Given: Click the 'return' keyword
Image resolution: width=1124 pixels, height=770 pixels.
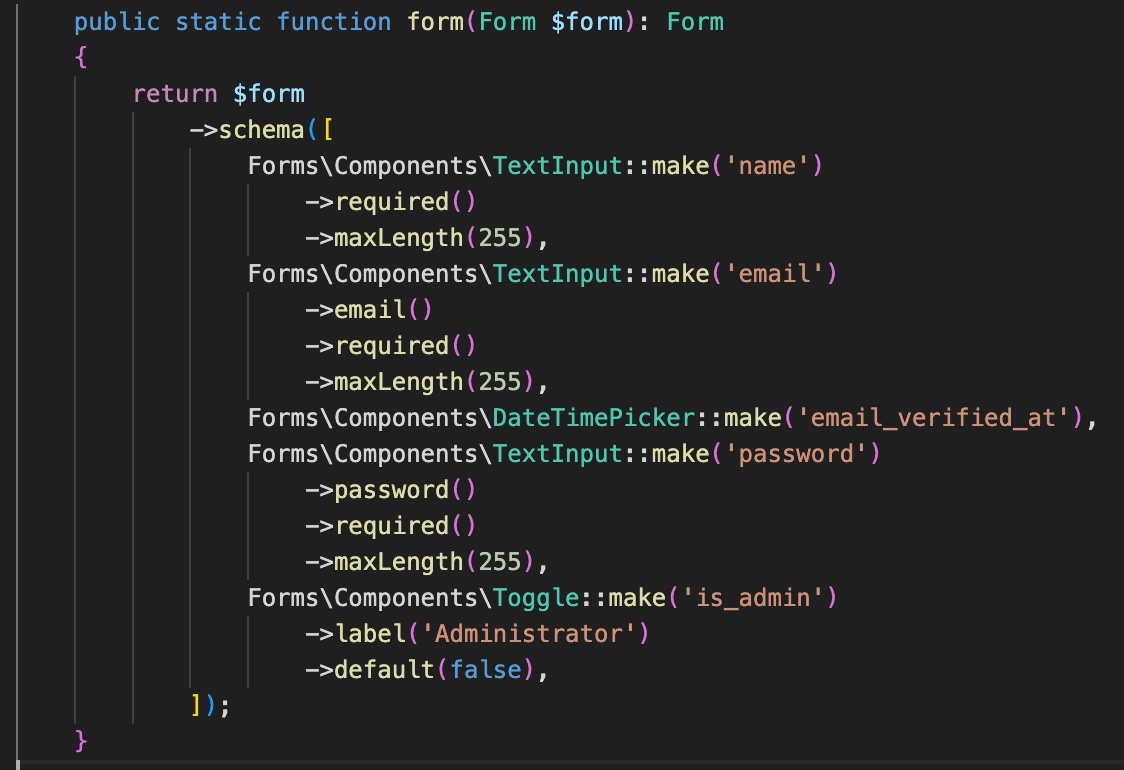Looking at the screenshot, I should click(175, 94).
